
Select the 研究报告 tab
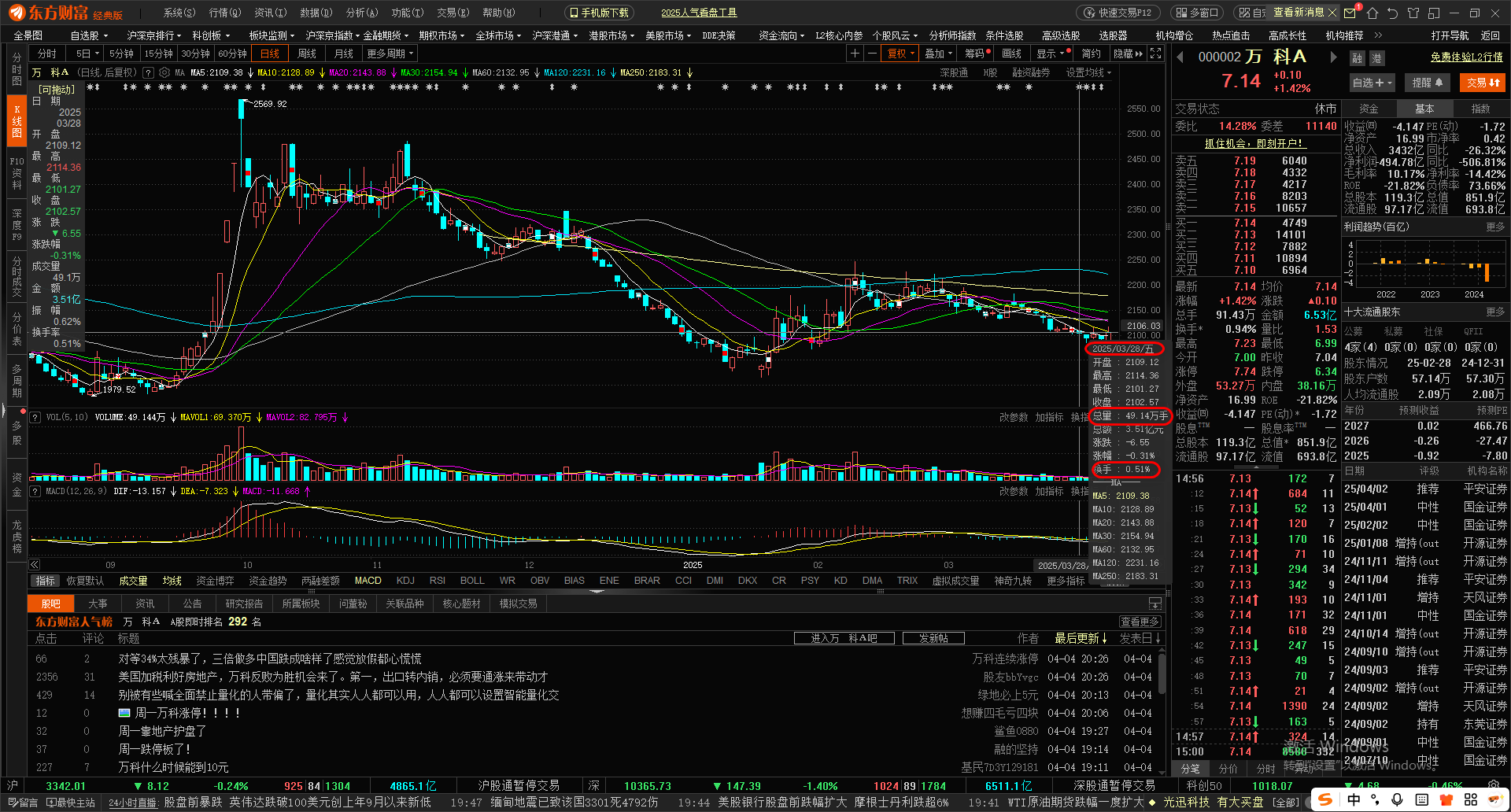(x=244, y=603)
